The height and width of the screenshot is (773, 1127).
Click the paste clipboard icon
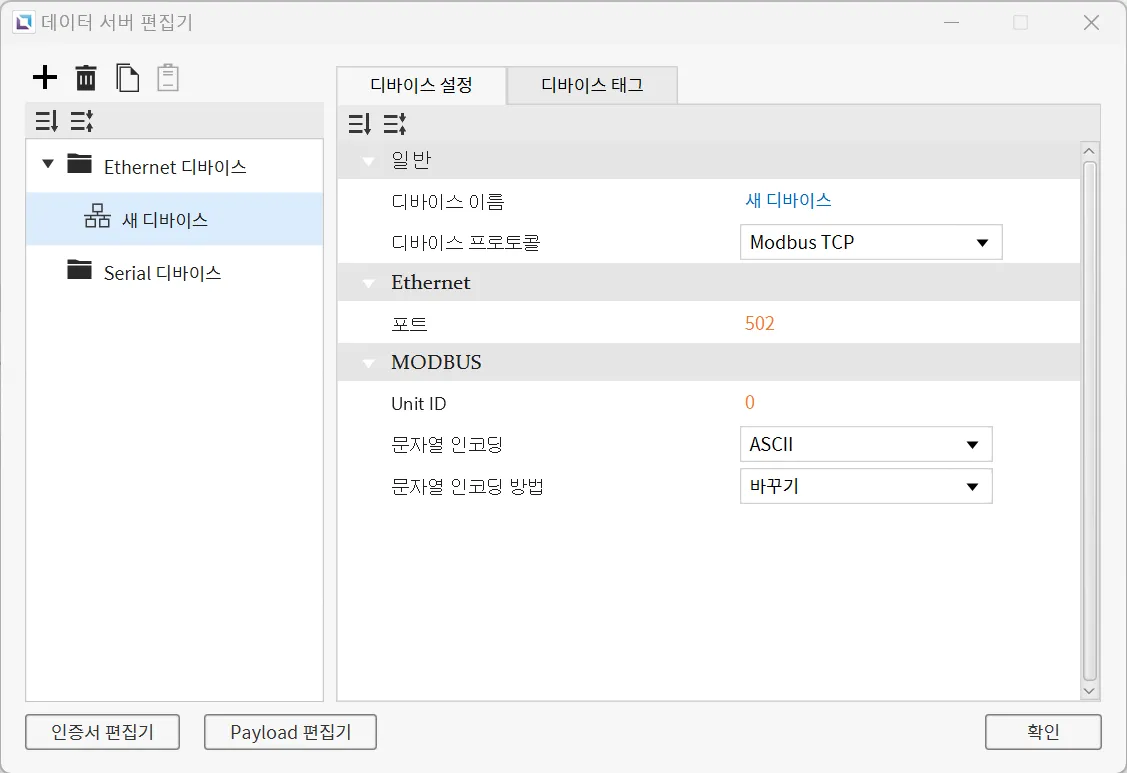168,77
